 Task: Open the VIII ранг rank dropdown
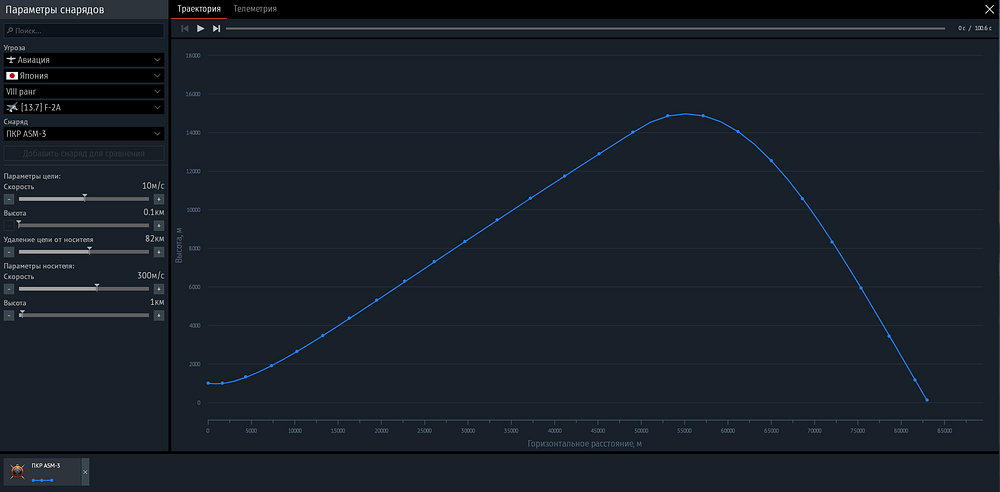(x=84, y=92)
